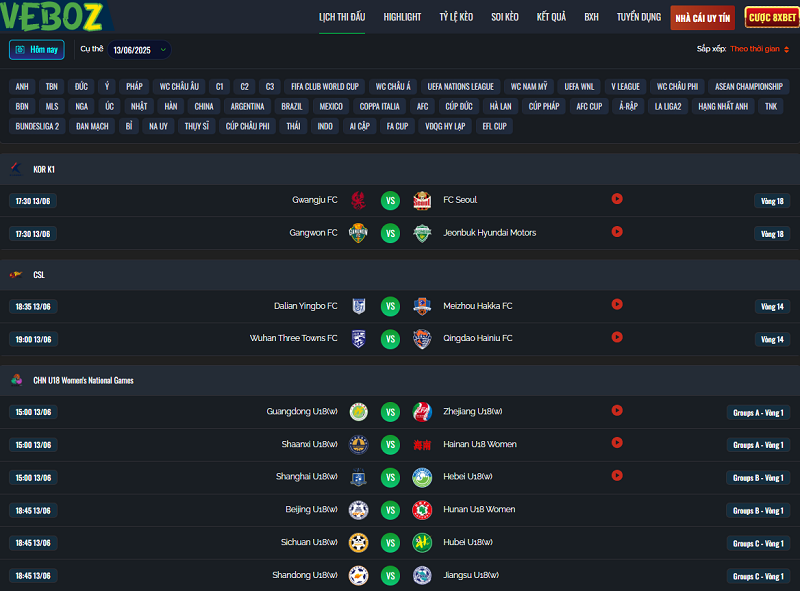Play live stream for Gwangju FC vs FC Seoul
This screenshot has width=800, height=591.
pos(617,199)
